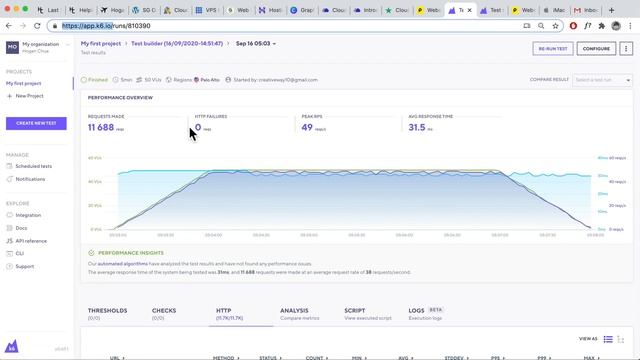Open the CLI entry in the sidebar
The width and height of the screenshot is (640, 360).
pos(16,253)
